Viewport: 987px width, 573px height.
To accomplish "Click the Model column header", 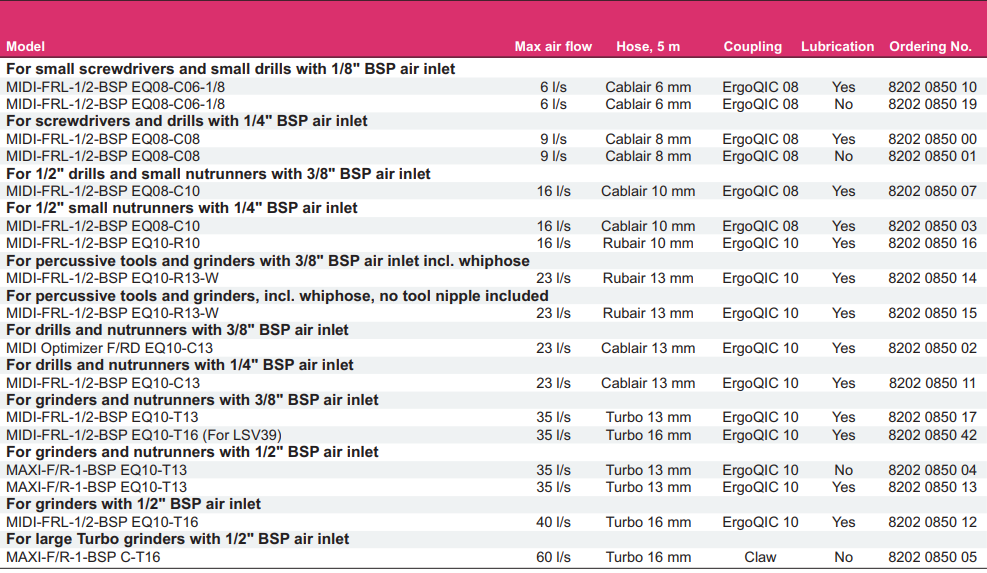I will [25, 47].
